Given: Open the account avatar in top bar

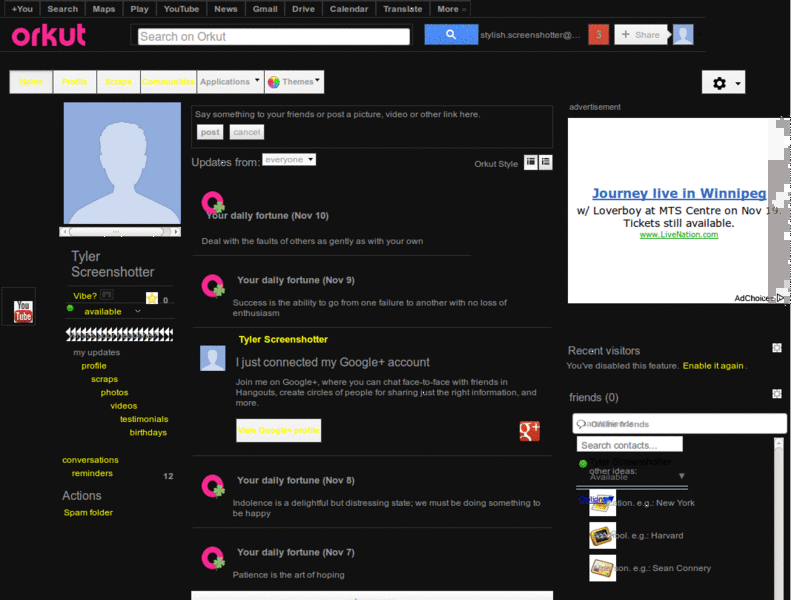Looking at the screenshot, I should 683,35.
